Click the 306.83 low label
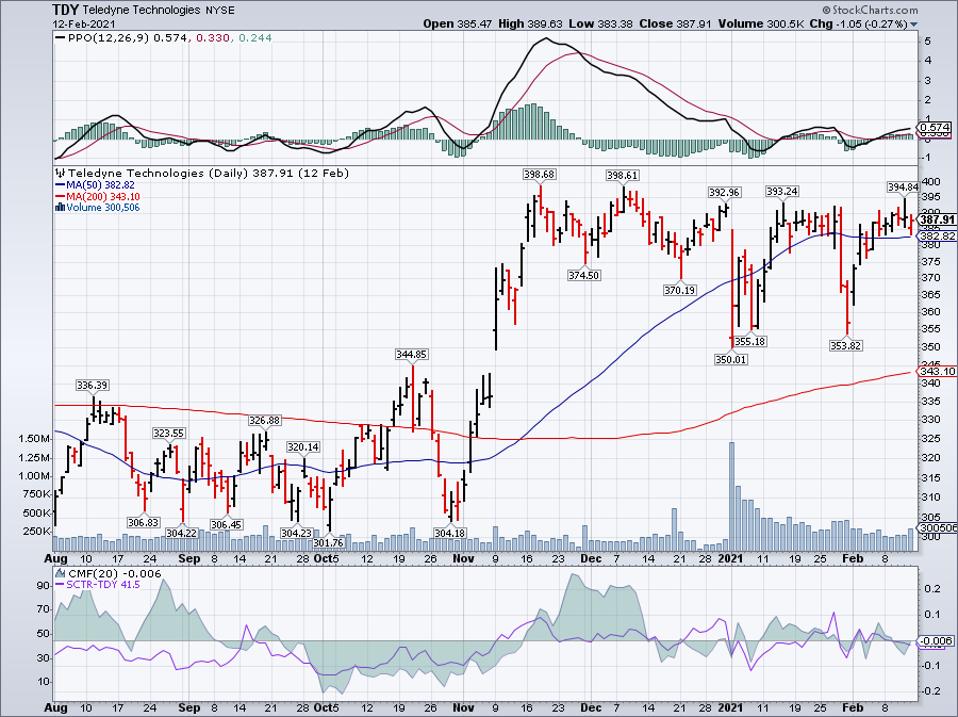The image size is (958, 717). (144, 522)
